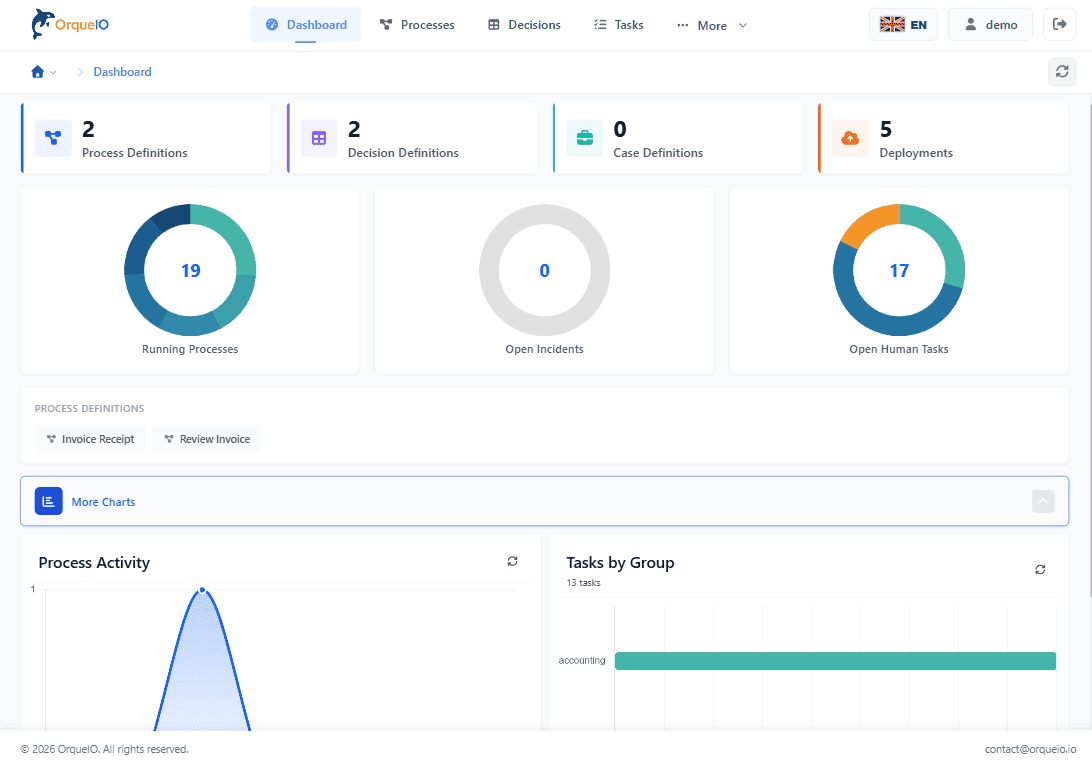Click the Open Incidents label
Image resolution: width=1092 pixels, height=762 pixels.
(545, 349)
